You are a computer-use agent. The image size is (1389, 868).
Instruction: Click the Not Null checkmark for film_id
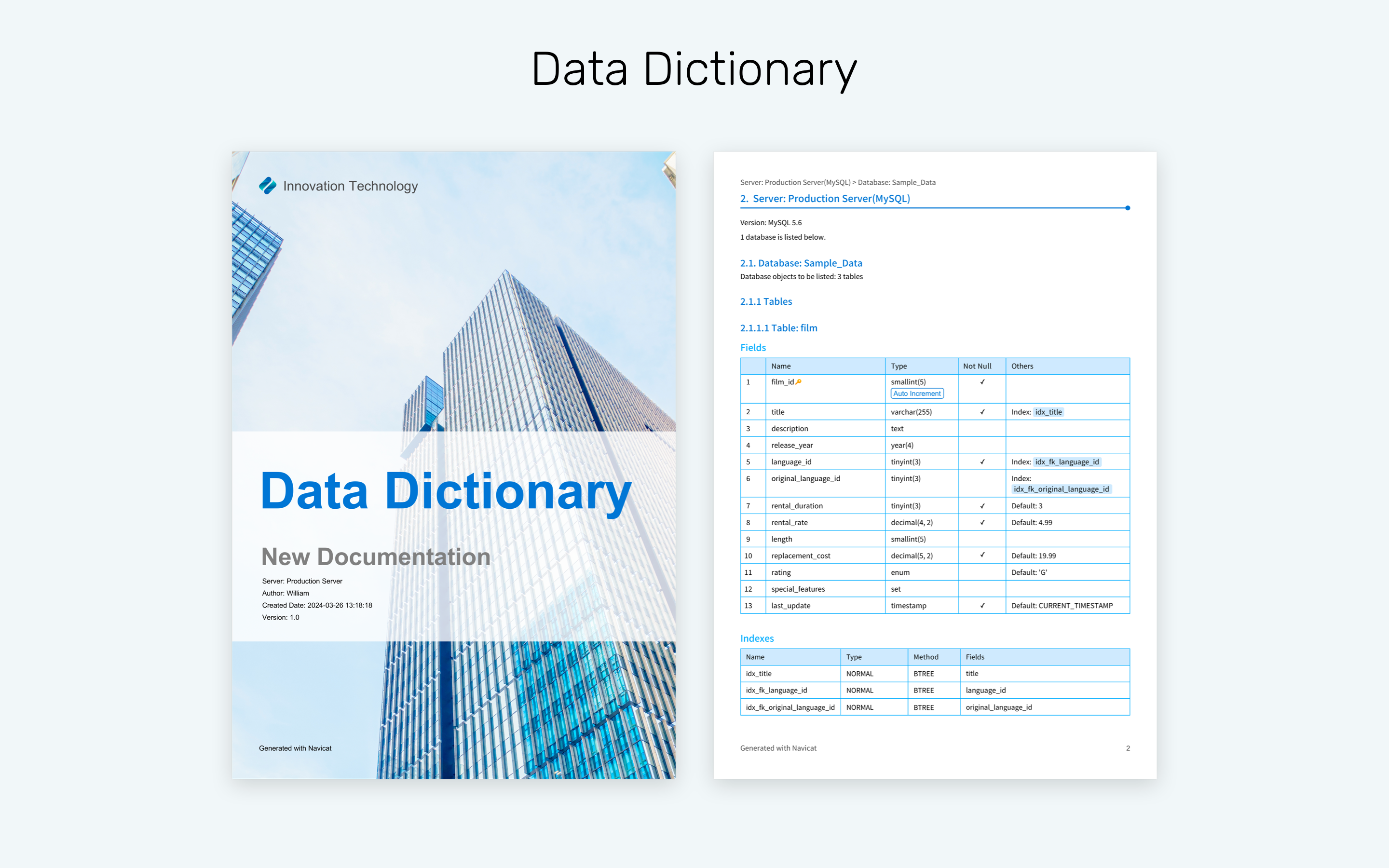pos(982,382)
